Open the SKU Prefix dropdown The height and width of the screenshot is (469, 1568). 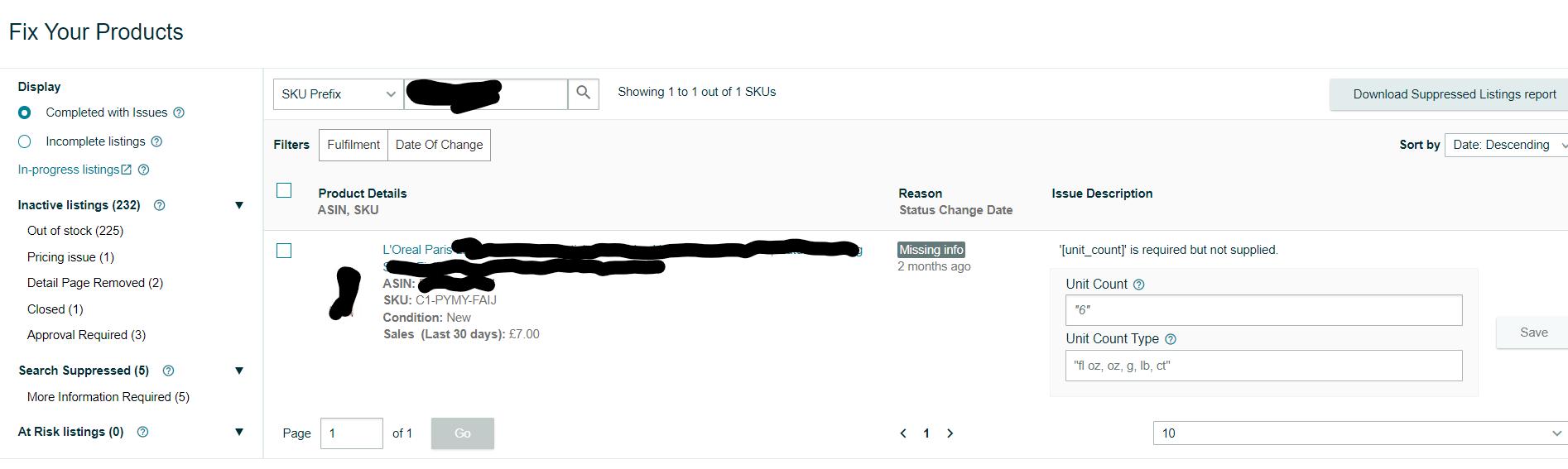(338, 94)
